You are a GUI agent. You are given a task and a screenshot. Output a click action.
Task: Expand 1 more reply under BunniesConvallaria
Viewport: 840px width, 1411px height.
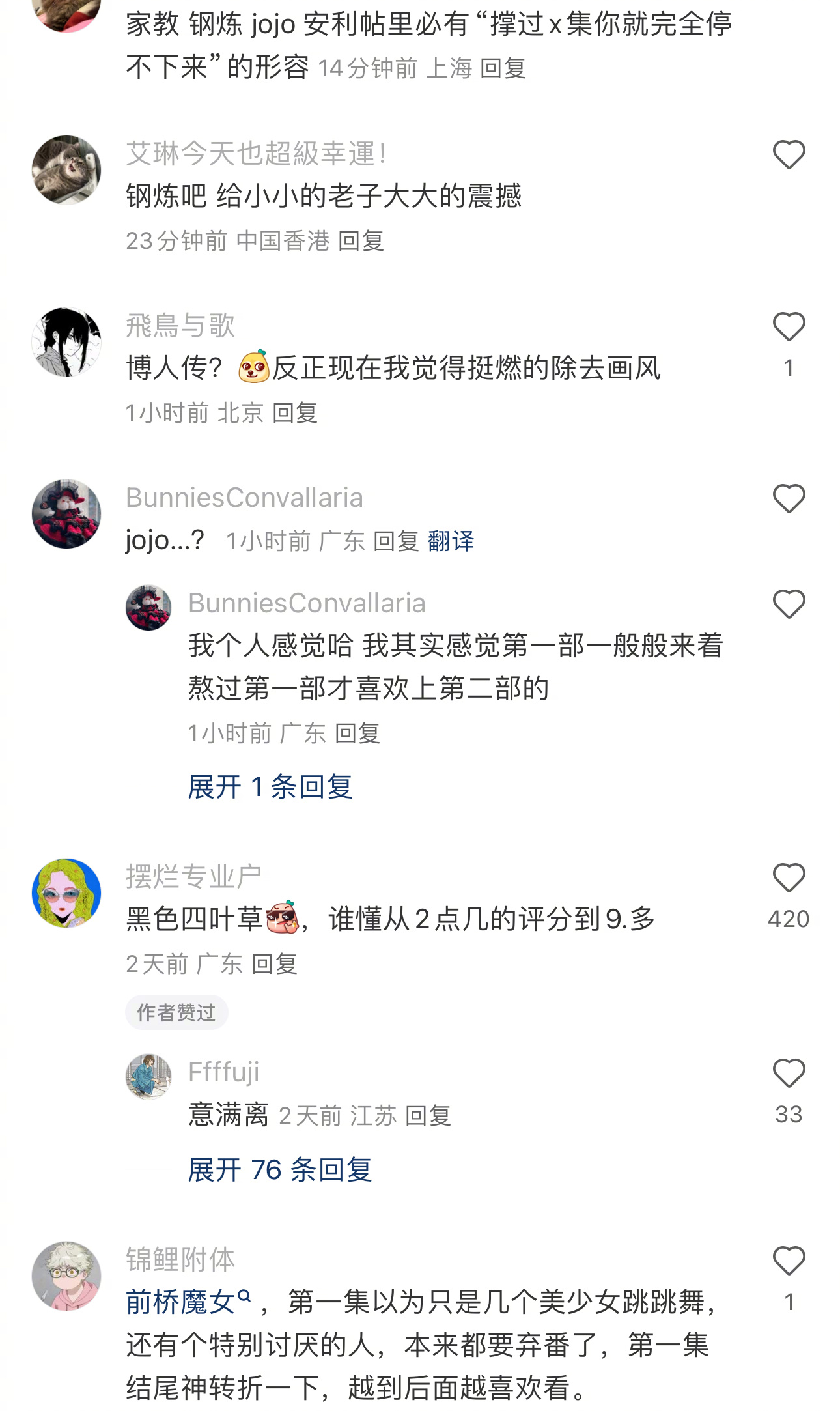pos(270,787)
